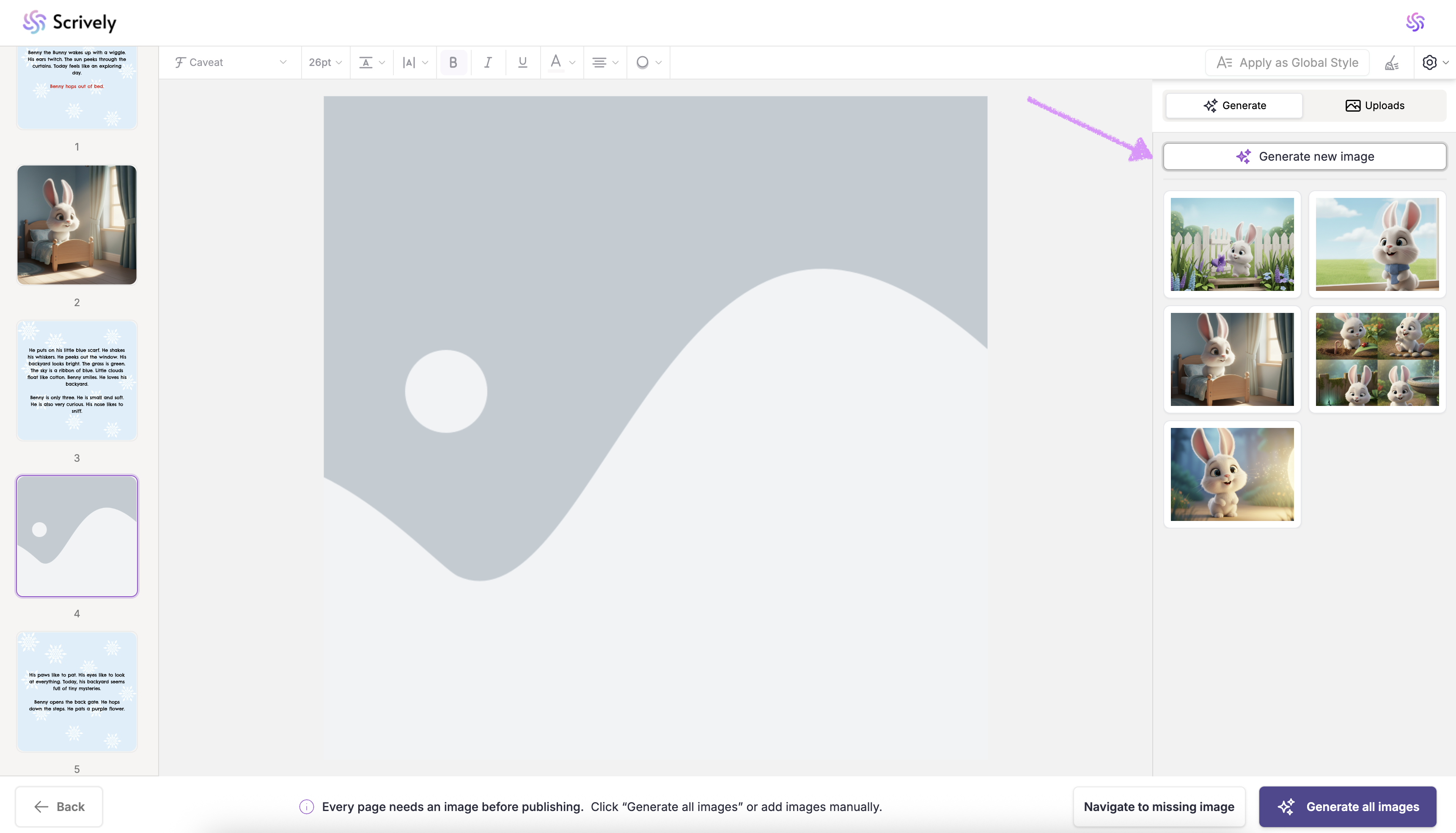Click Navigate to missing image
This screenshot has height=833, width=1456.
1158,807
